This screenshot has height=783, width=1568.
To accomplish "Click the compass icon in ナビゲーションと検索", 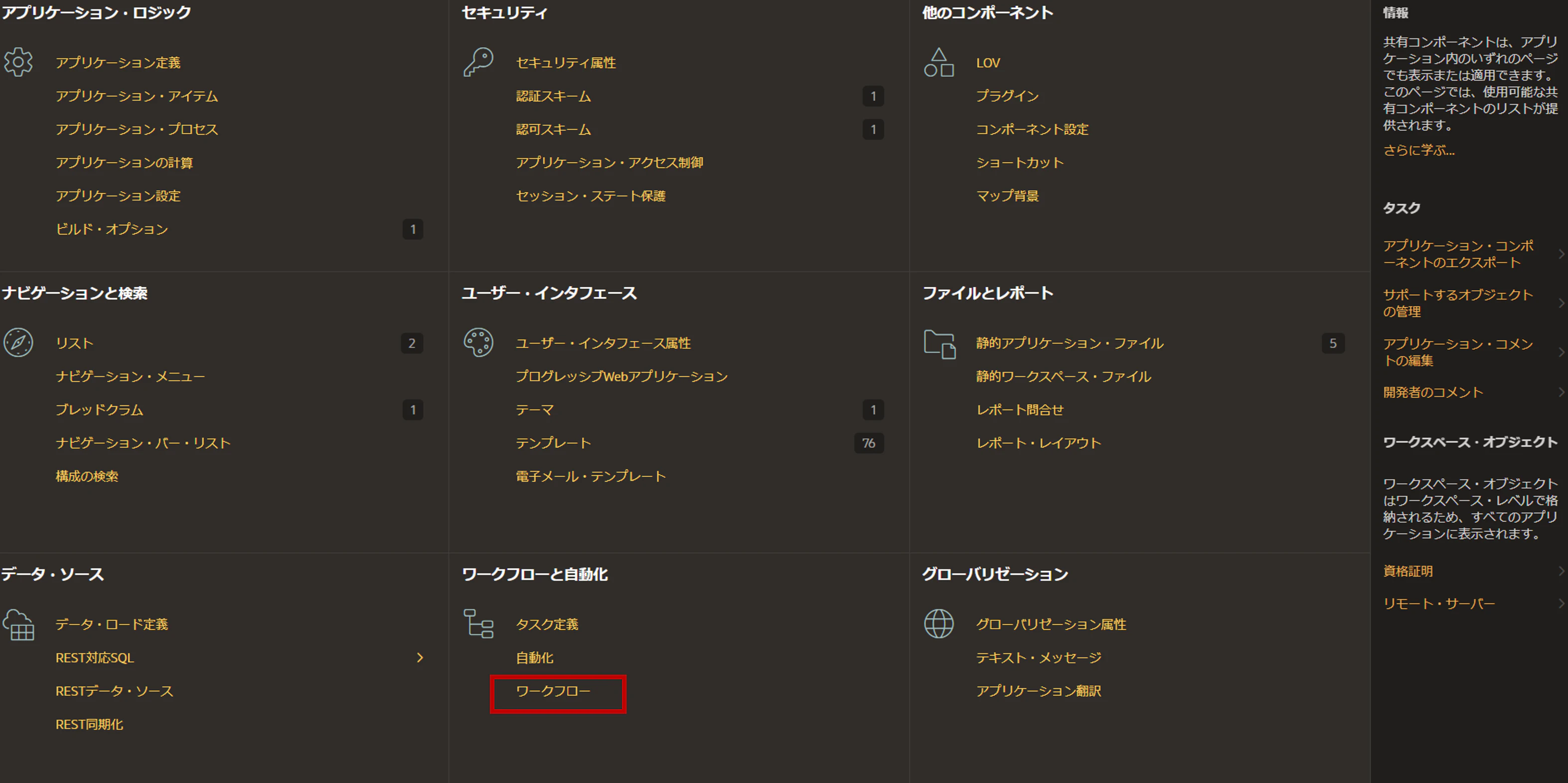I will [19, 342].
